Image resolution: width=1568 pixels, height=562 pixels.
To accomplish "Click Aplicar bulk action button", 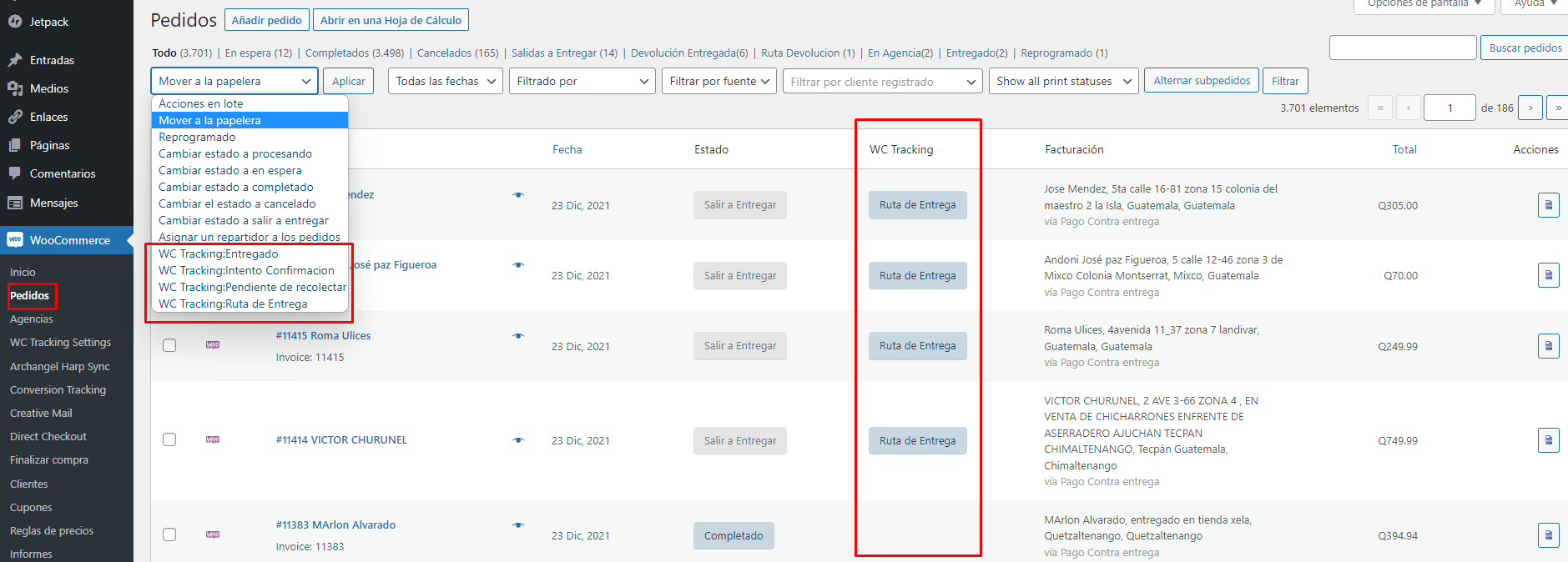I will pyautogui.click(x=349, y=81).
